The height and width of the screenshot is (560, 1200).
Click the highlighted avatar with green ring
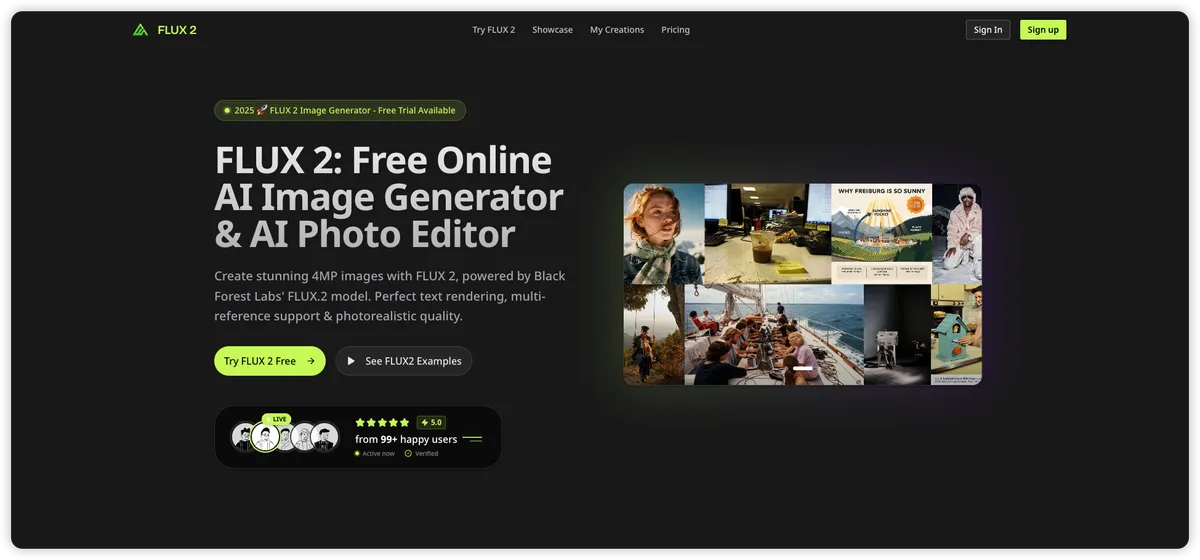[x=265, y=437]
